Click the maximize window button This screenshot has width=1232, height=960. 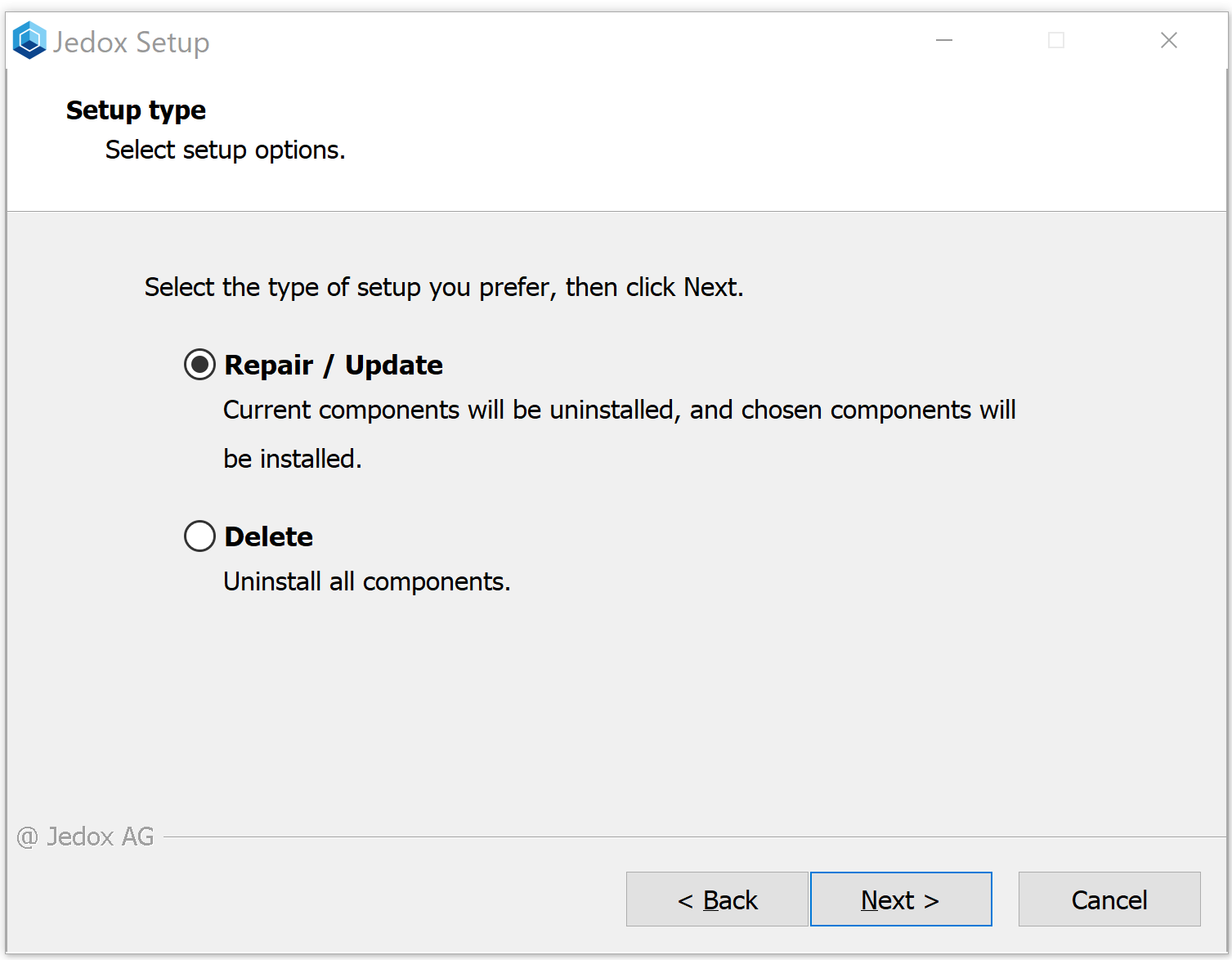[1056, 40]
